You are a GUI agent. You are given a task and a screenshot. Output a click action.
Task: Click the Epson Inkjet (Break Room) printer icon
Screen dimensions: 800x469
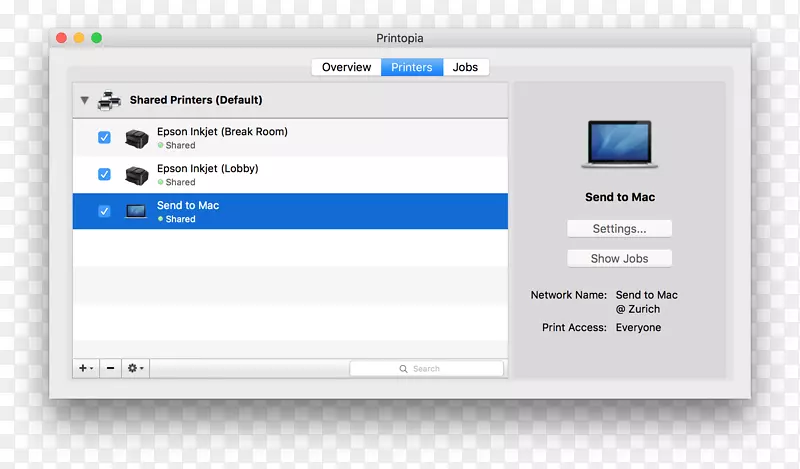(136, 138)
